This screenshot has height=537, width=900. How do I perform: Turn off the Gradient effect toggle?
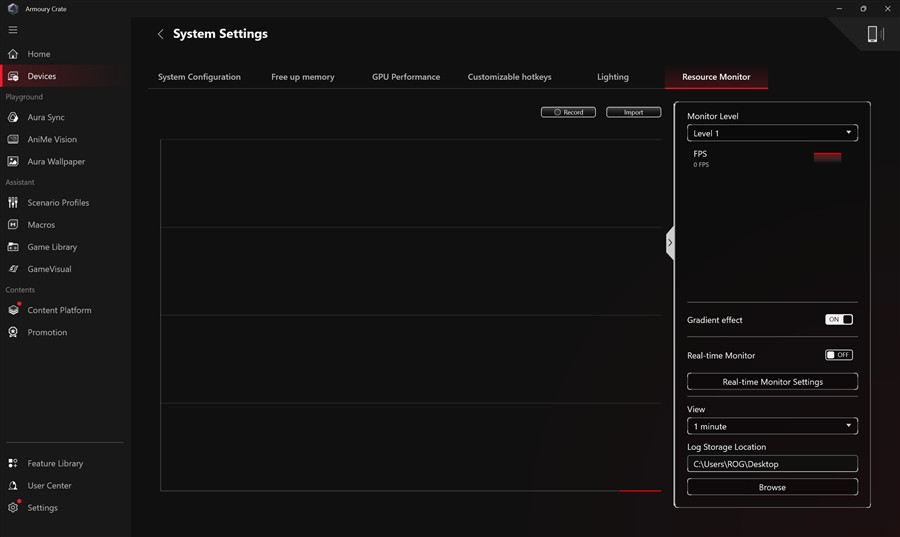click(x=838, y=320)
